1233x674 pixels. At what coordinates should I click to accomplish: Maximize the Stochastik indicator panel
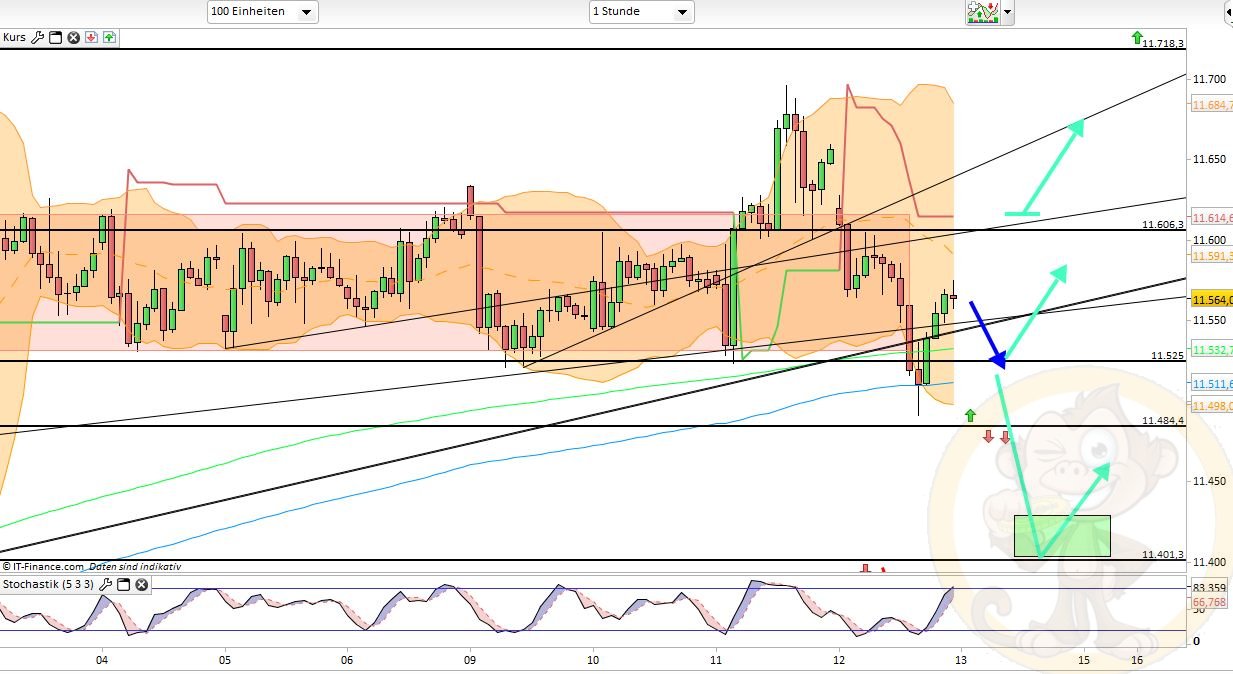pos(123,584)
